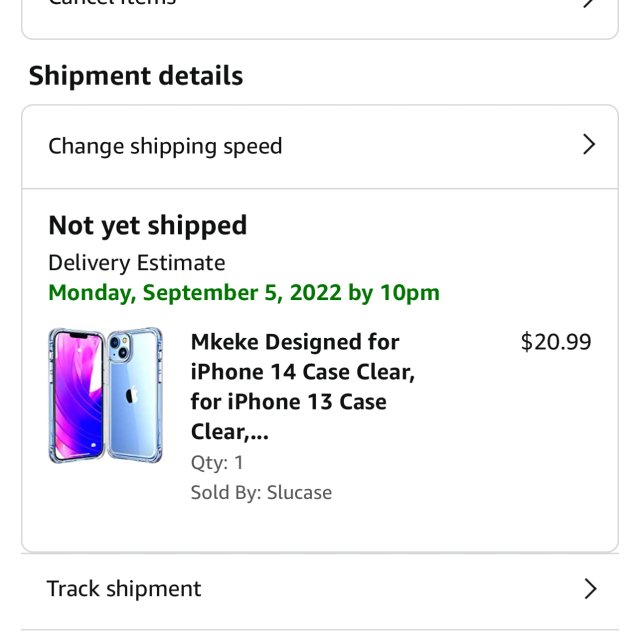Click the Sold By: Slucase seller text
The height and width of the screenshot is (640, 640).
pos(261,492)
